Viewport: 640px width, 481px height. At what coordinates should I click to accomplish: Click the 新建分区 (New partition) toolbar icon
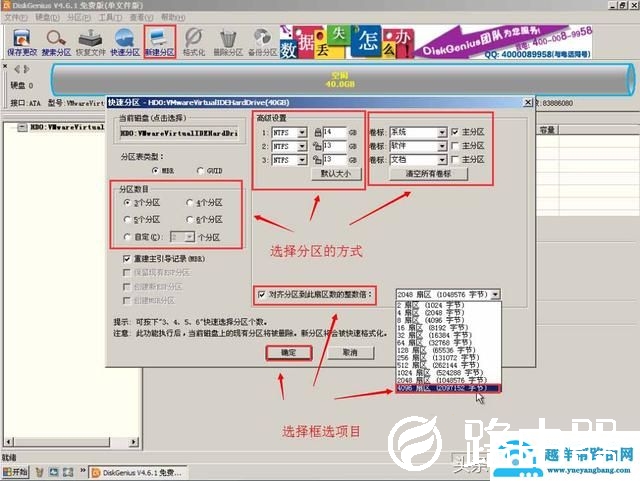[x=160, y=42]
